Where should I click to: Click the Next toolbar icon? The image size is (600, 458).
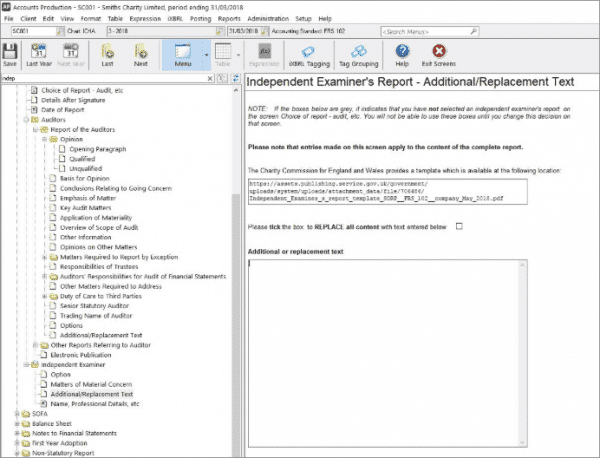140,53
